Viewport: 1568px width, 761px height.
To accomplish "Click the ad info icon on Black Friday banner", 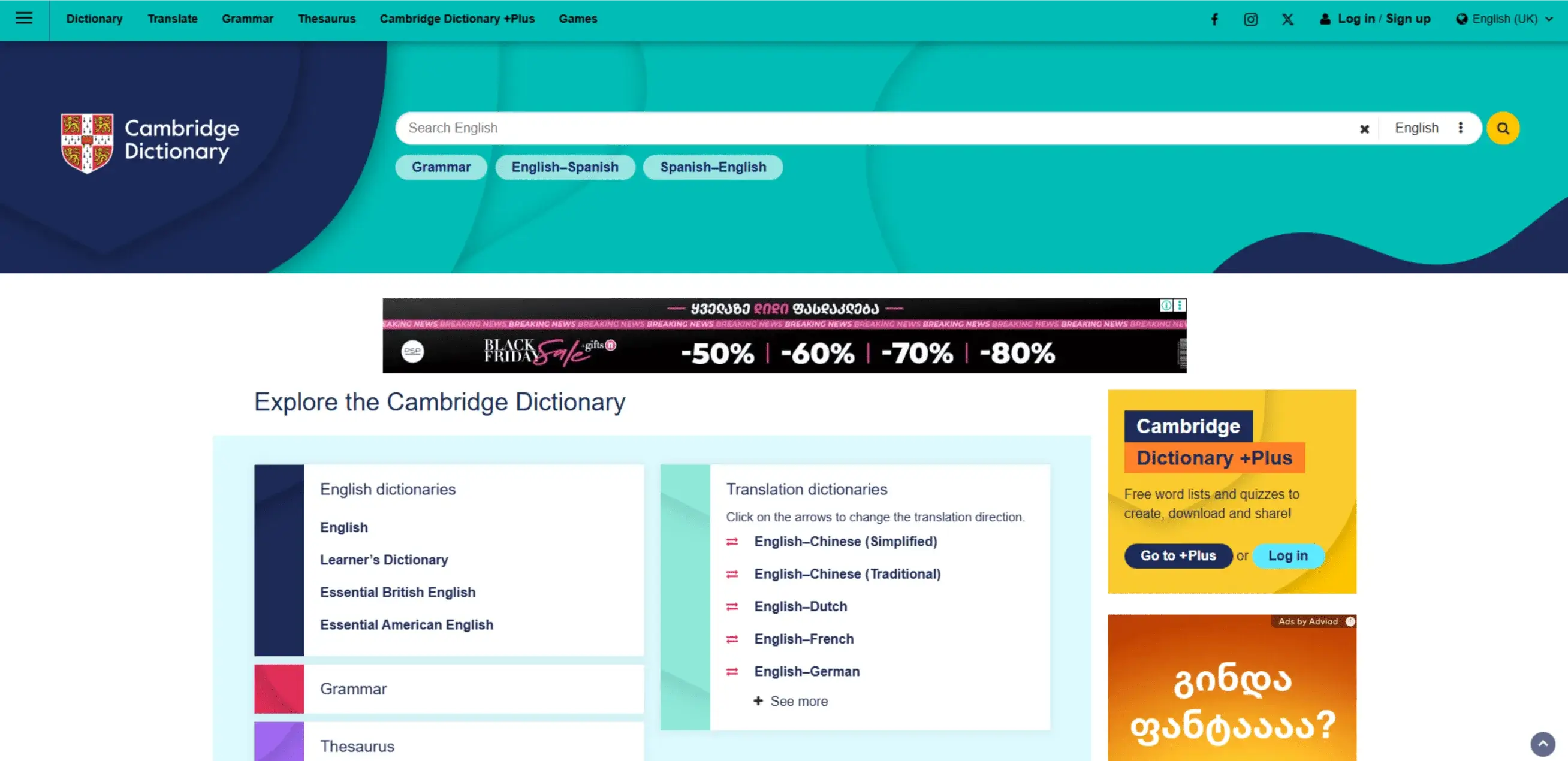I will coord(1166,305).
